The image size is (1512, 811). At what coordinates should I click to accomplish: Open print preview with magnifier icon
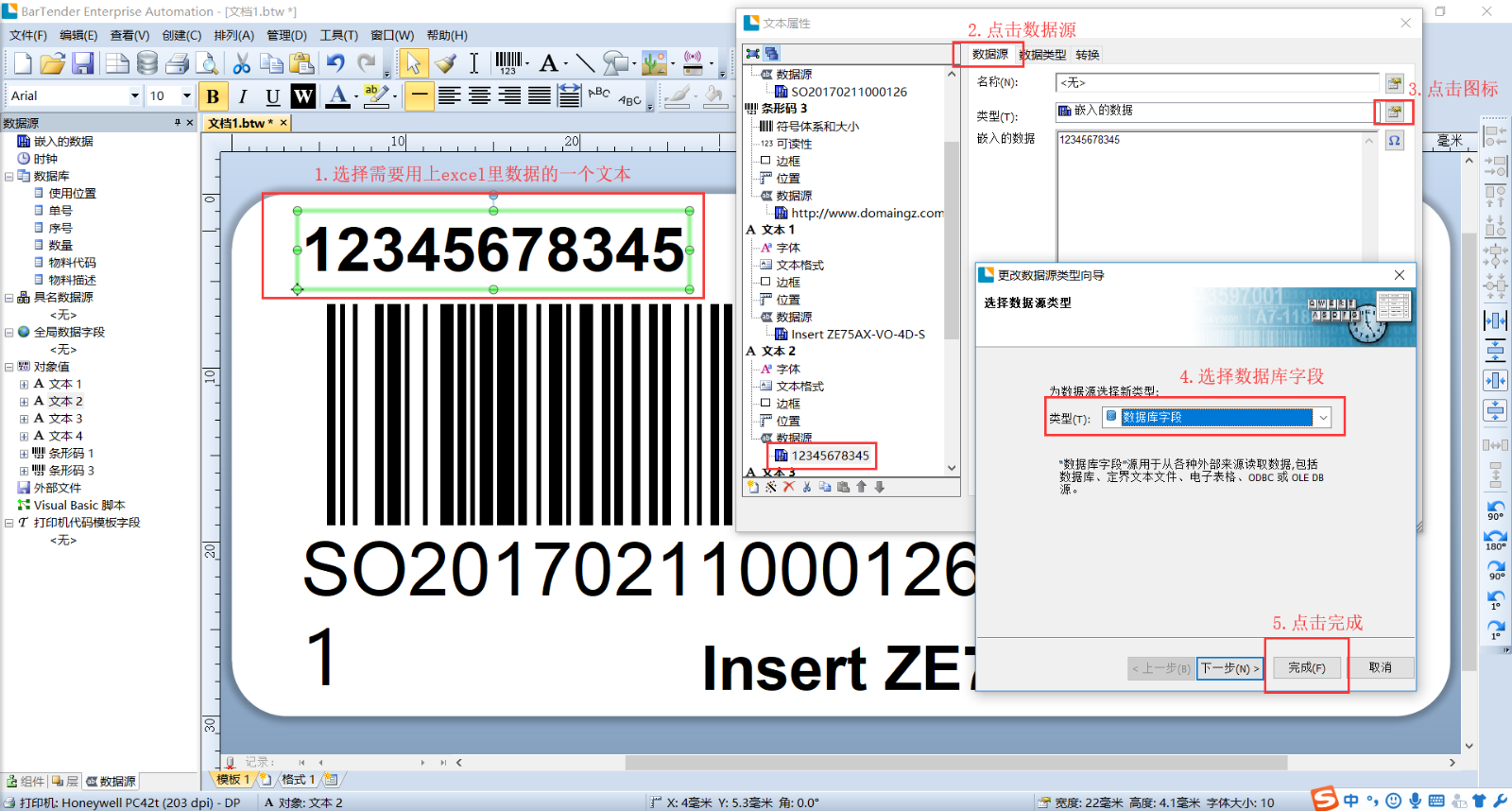click(207, 63)
